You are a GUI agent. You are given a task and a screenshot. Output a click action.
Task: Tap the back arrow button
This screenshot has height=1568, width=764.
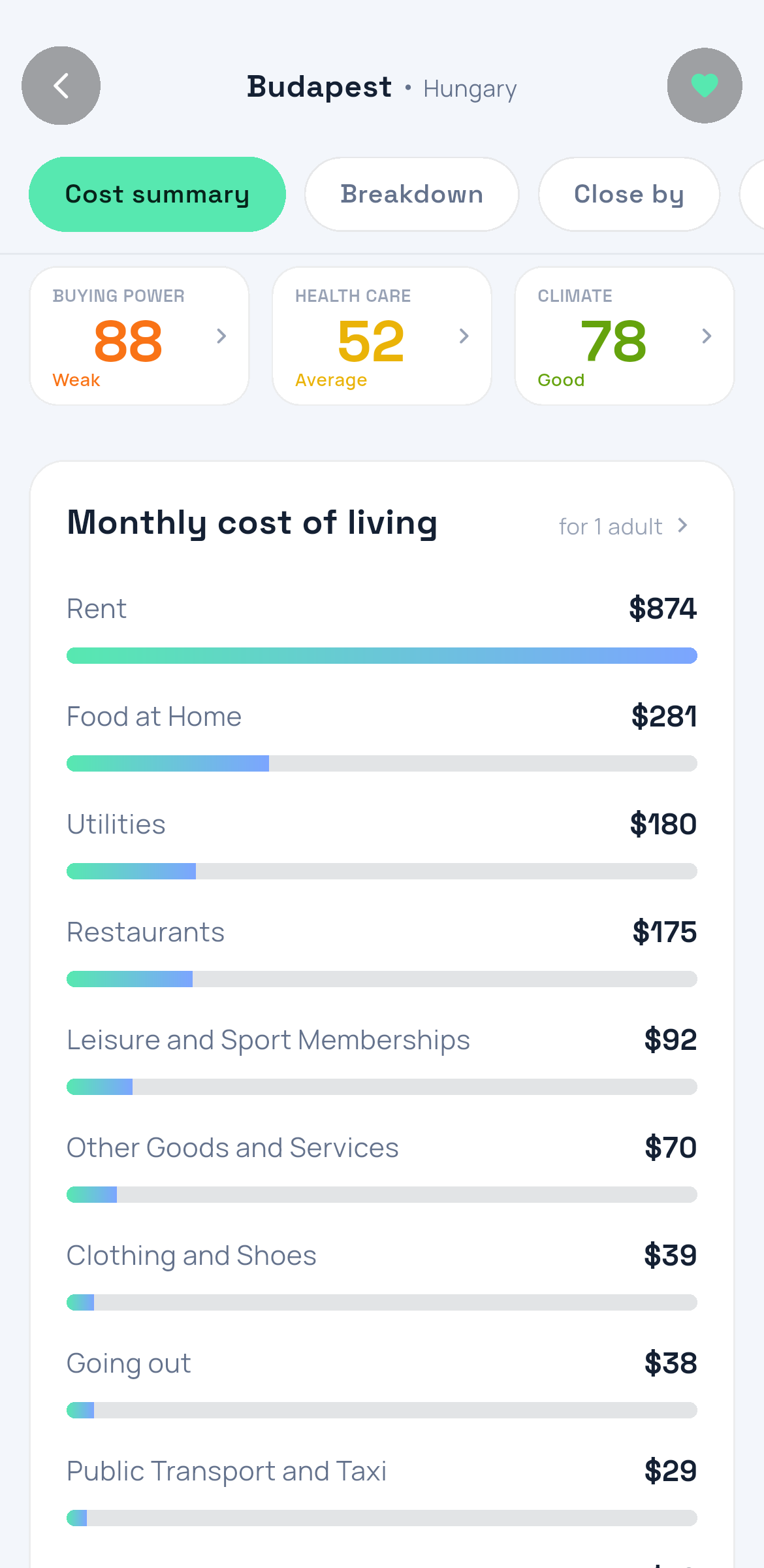coord(61,86)
